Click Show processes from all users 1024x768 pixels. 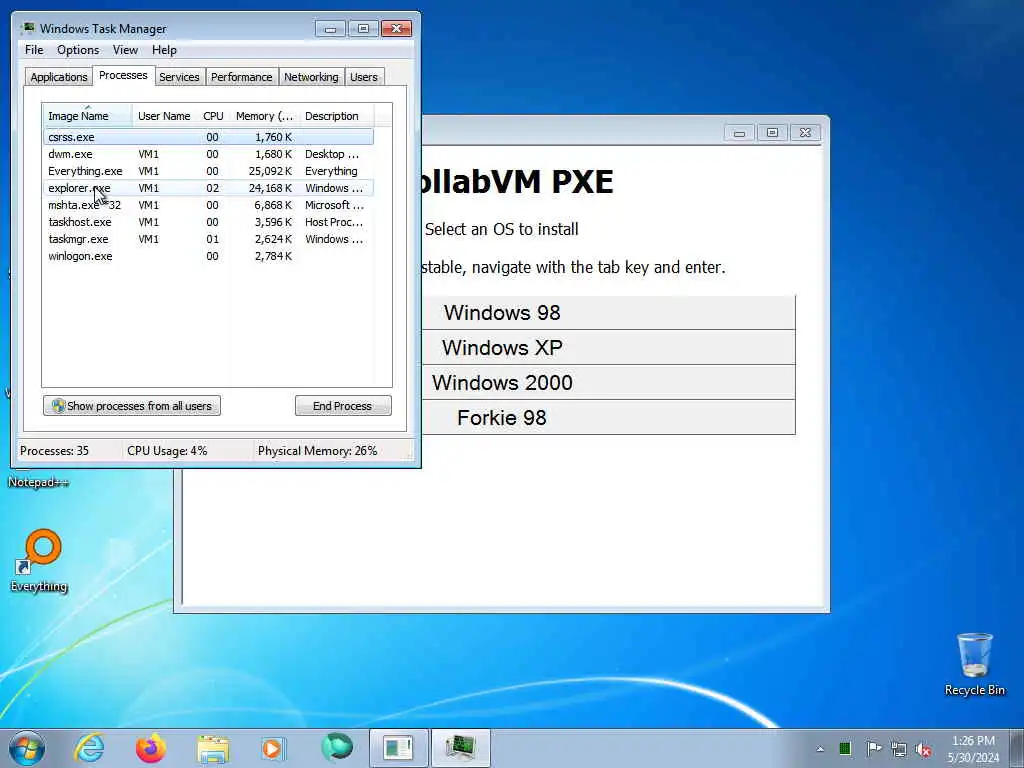132,406
